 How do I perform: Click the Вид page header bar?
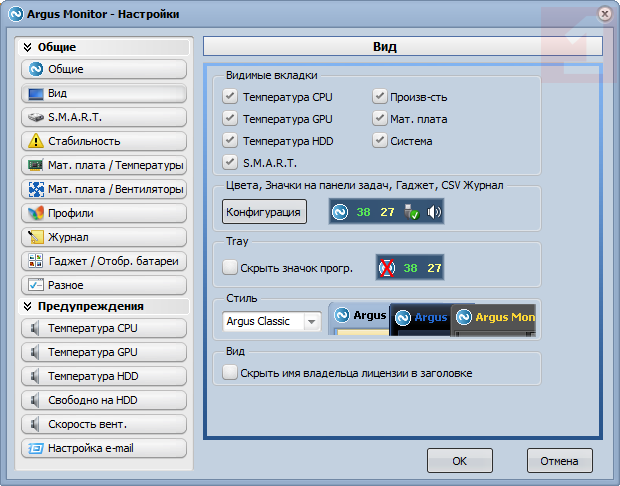click(x=403, y=46)
